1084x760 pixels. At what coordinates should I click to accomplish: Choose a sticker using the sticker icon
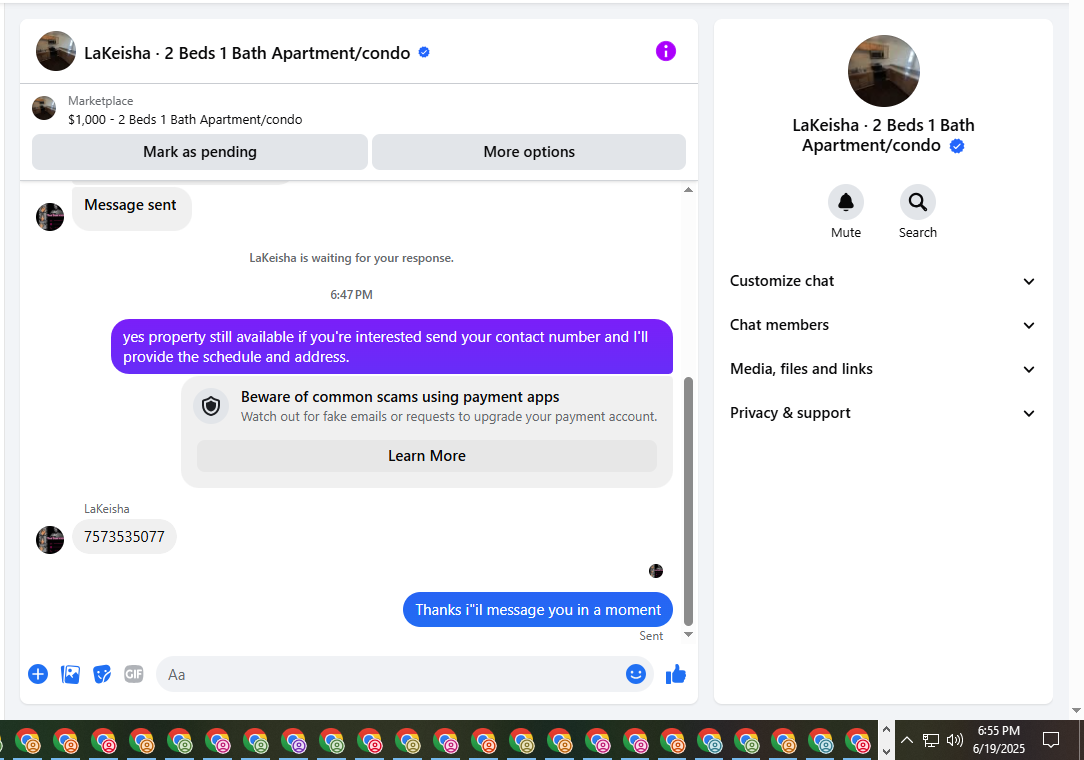[102, 674]
